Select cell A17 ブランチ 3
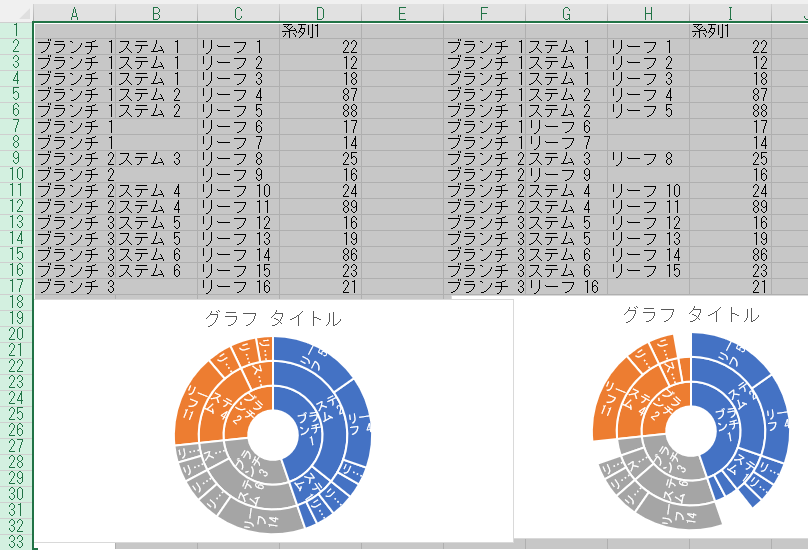This screenshot has height=550, width=808. pos(74,287)
